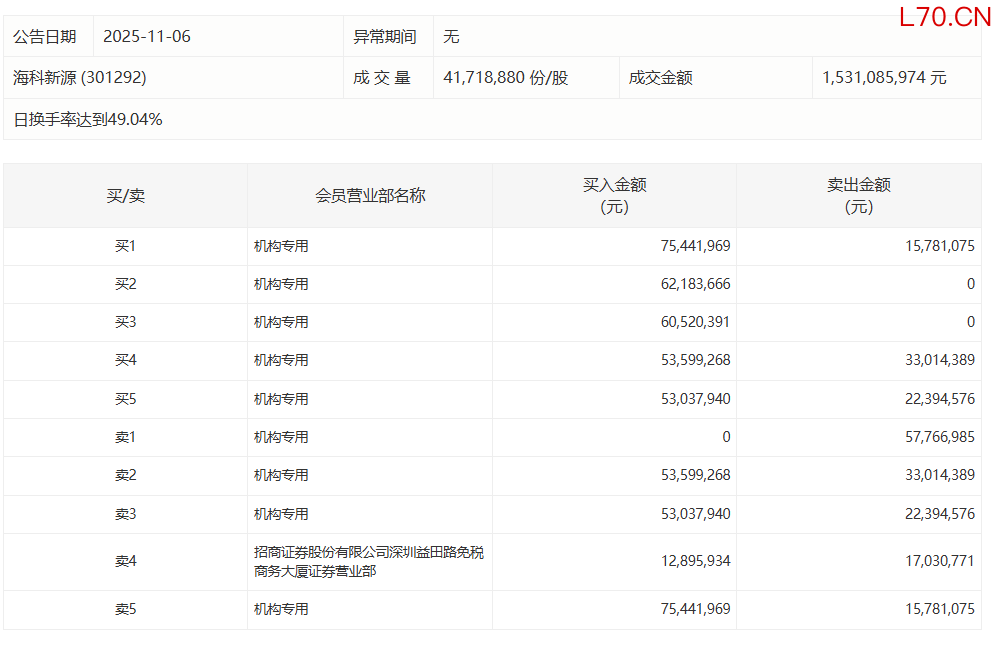Viewport: 995px width, 649px height.
Task: Click the 买2 buy amount 62,183,666
Action: click(x=695, y=284)
